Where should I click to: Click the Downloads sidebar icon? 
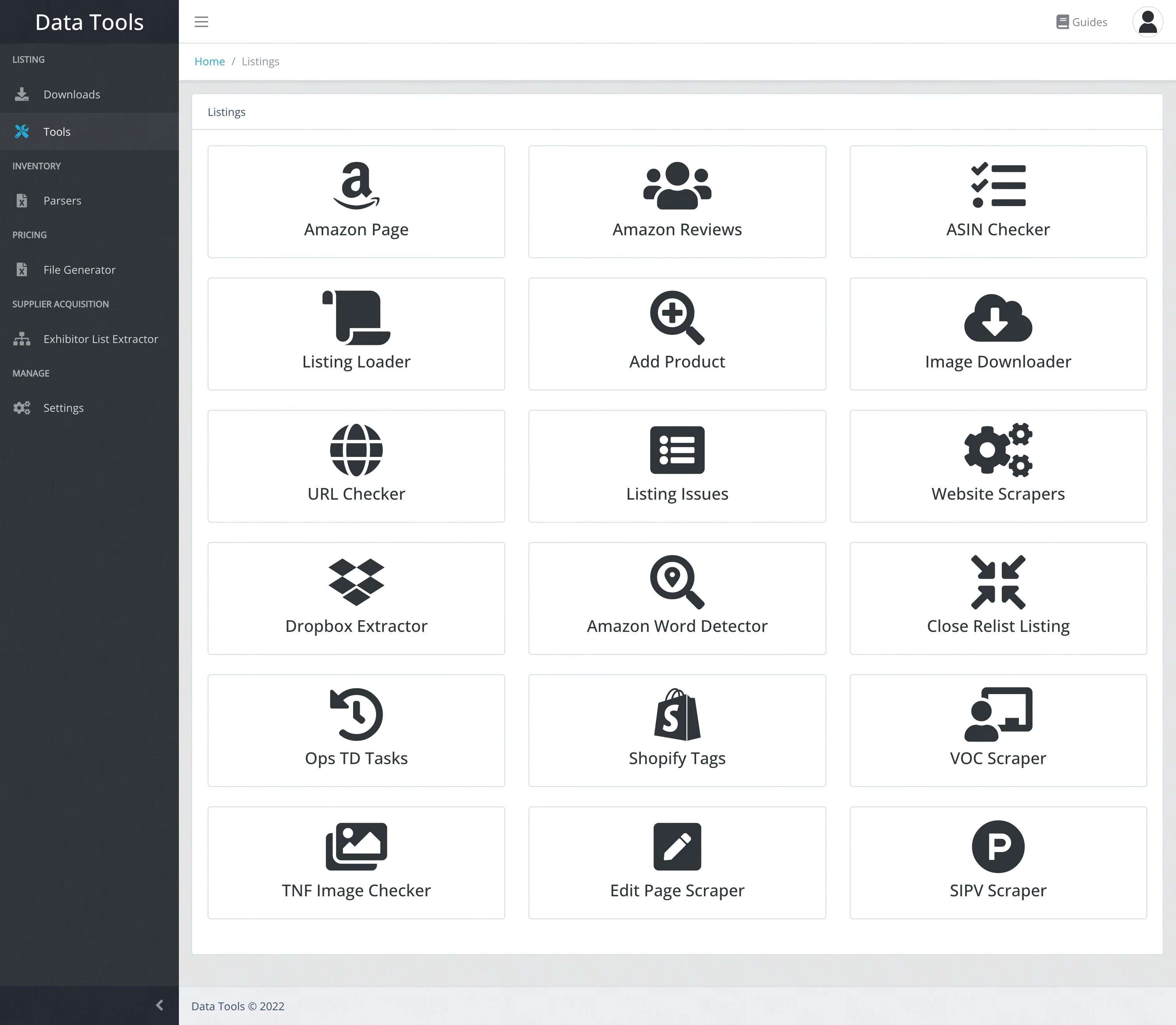pos(22,94)
